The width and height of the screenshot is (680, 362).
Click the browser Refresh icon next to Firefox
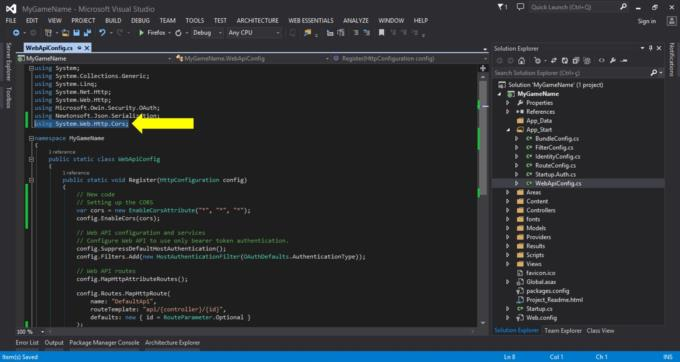pyautogui.click(x=178, y=33)
